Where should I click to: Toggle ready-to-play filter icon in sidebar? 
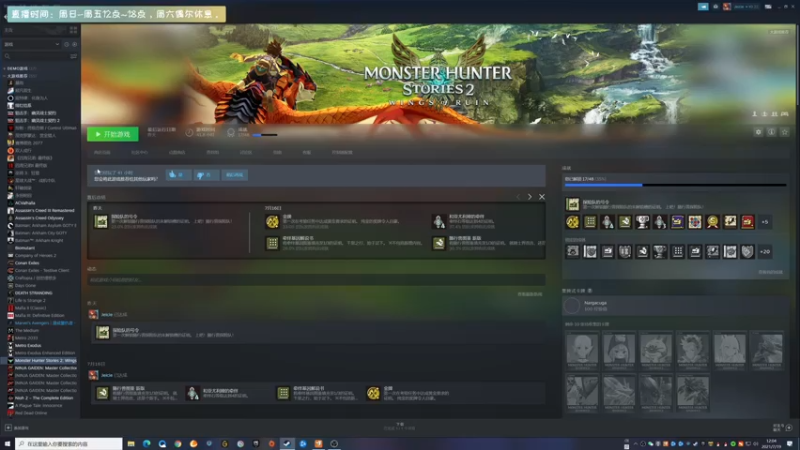coord(74,44)
